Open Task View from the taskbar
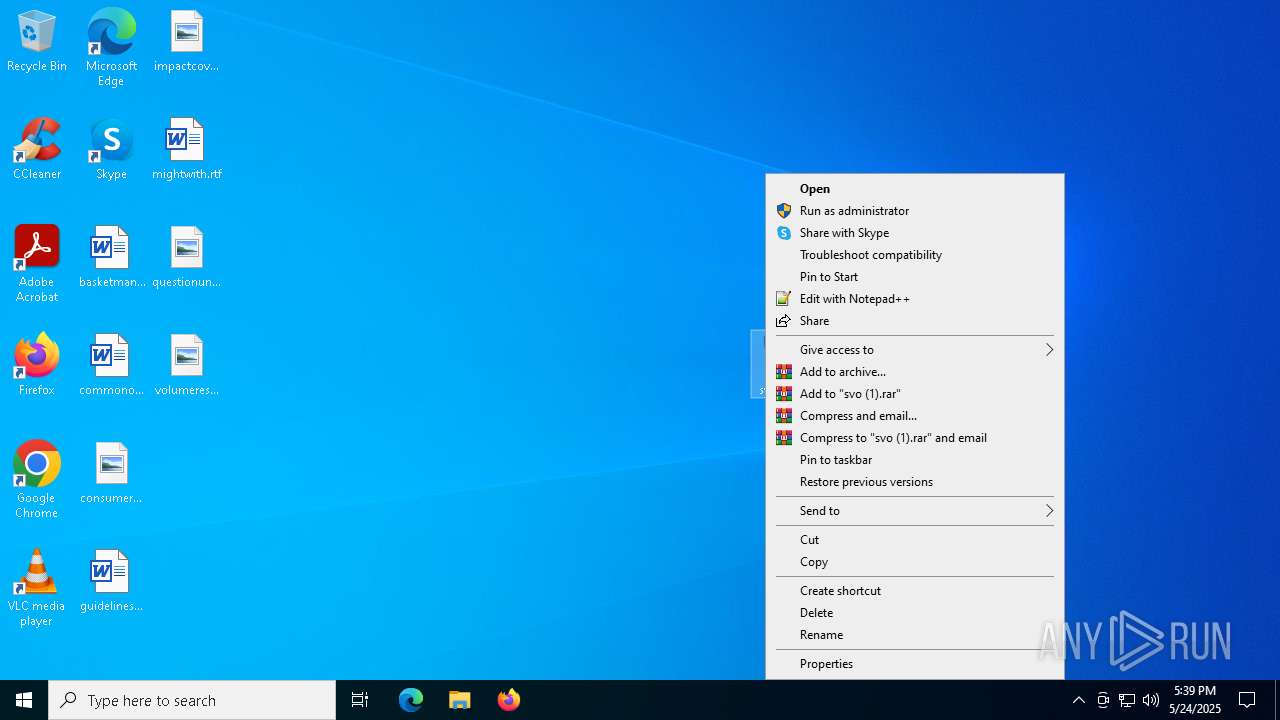Image resolution: width=1280 pixels, height=720 pixels. click(360, 700)
